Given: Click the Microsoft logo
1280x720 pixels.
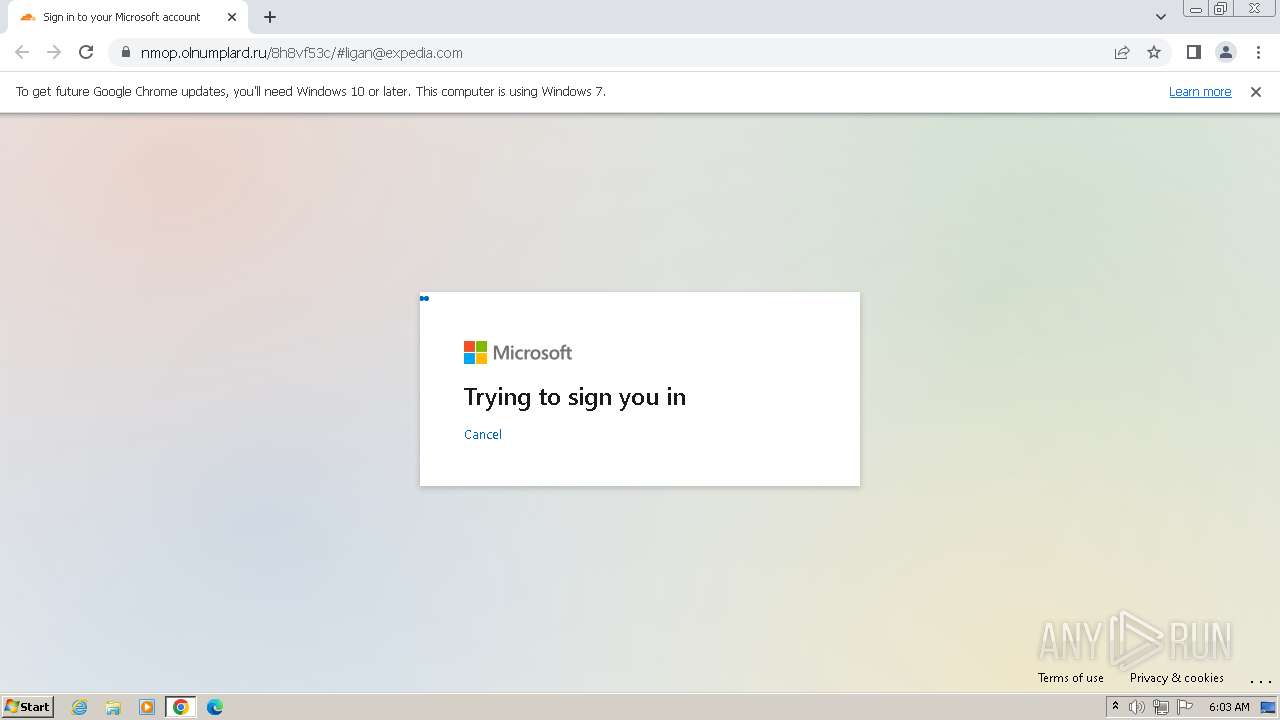Looking at the screenshot, I should (x=518, y=352).
